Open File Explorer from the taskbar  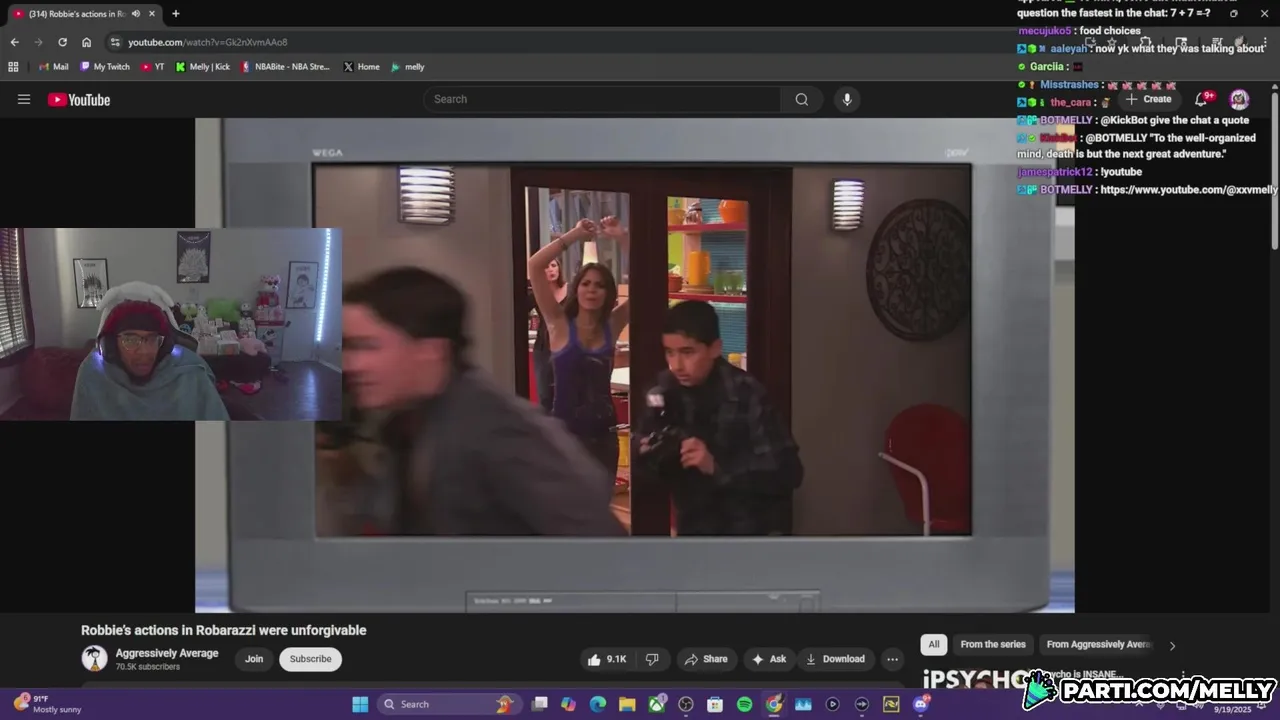pos(627,704)
